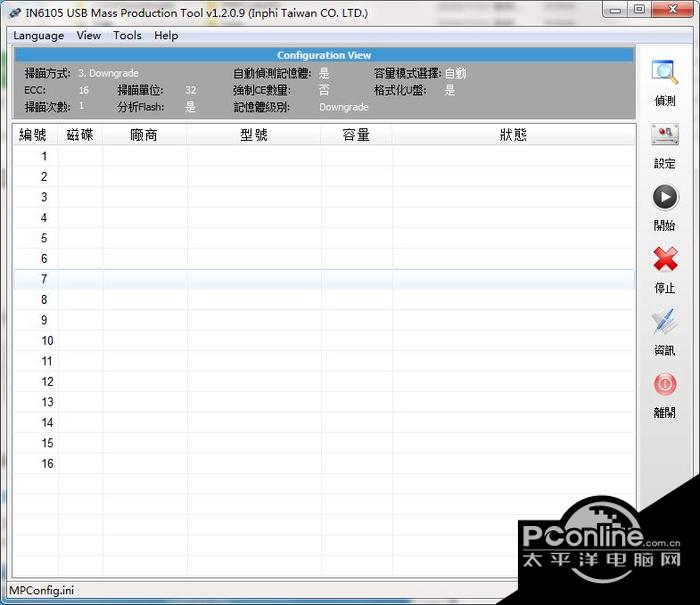Minimize the IN6105 tool window
The height and width of the screenshot is (605, 700).
coord(615,10)
